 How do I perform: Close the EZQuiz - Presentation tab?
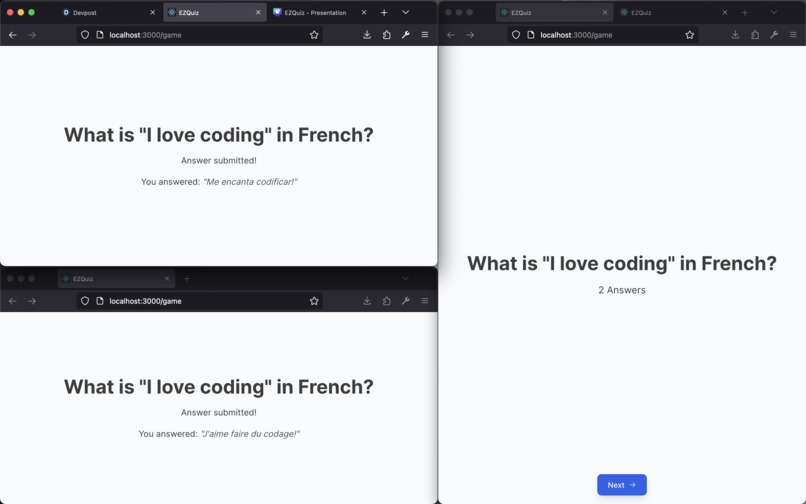[364, 12]
